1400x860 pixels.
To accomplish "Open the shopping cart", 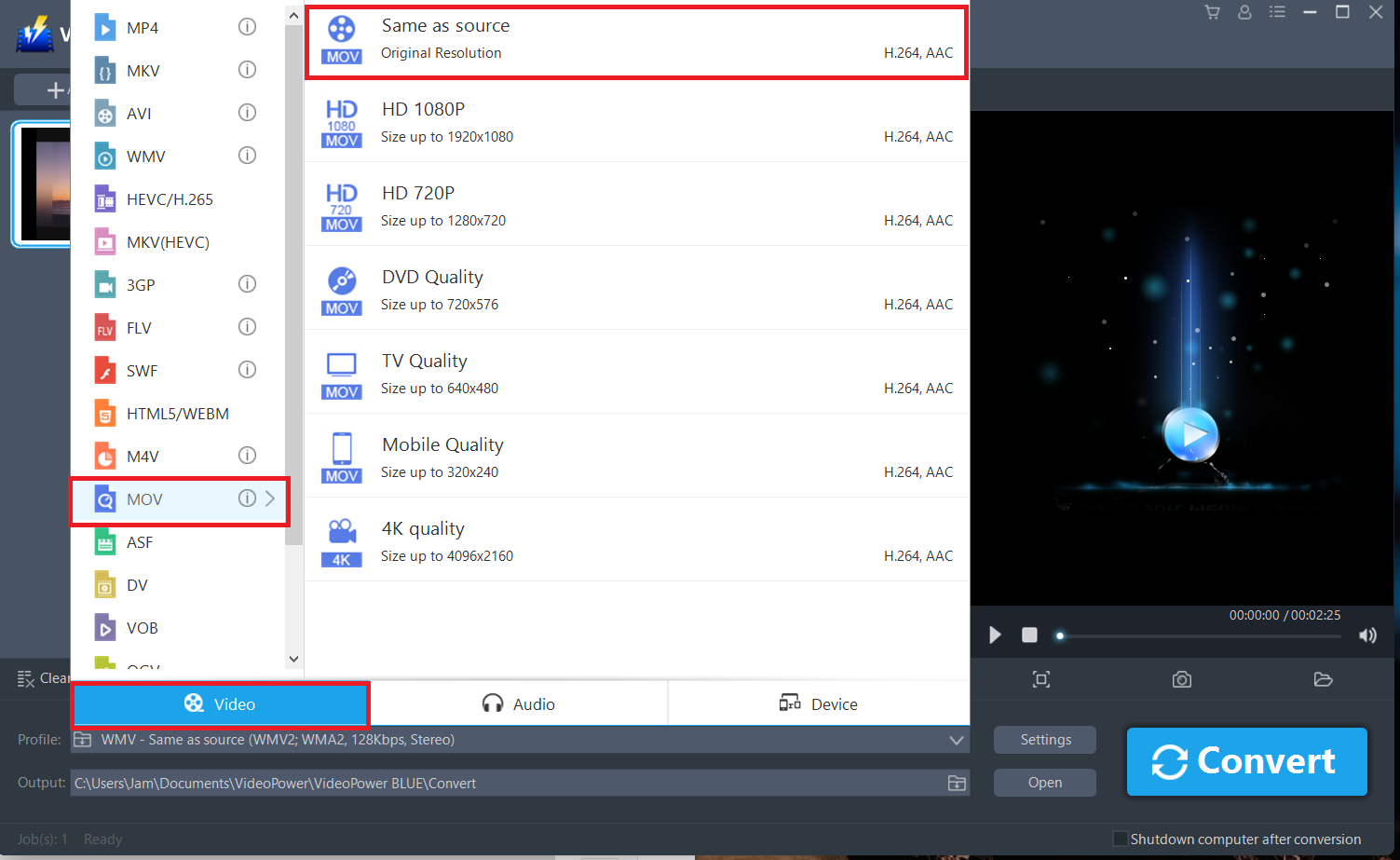I will pyautogui.click(x=1212, y=12).
